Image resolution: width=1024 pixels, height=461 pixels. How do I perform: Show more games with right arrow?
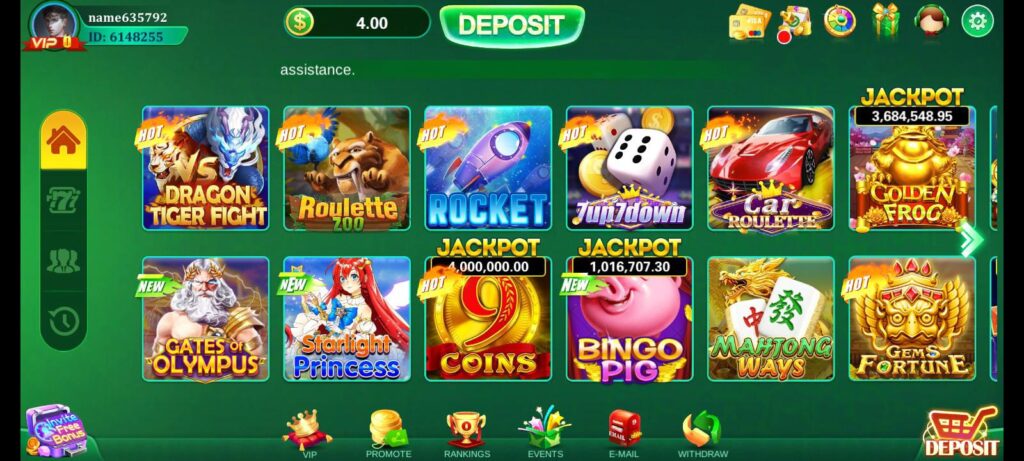[x=971, y=240]
